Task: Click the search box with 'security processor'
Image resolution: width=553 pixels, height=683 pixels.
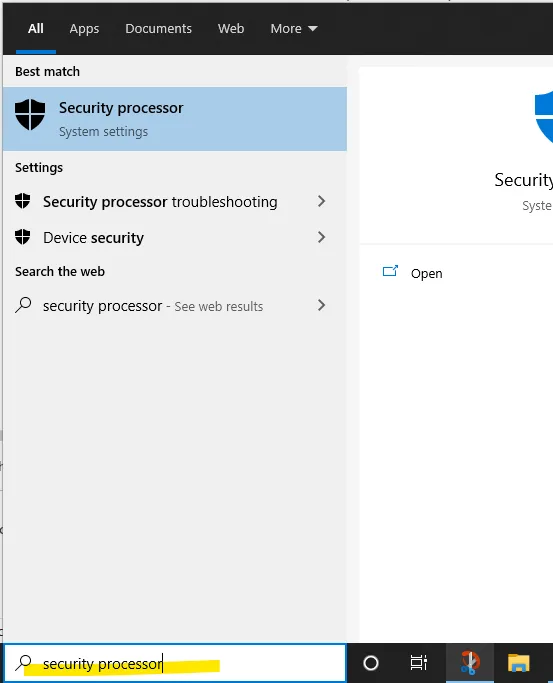Action: pyautogui.click(x=175, y=663)
